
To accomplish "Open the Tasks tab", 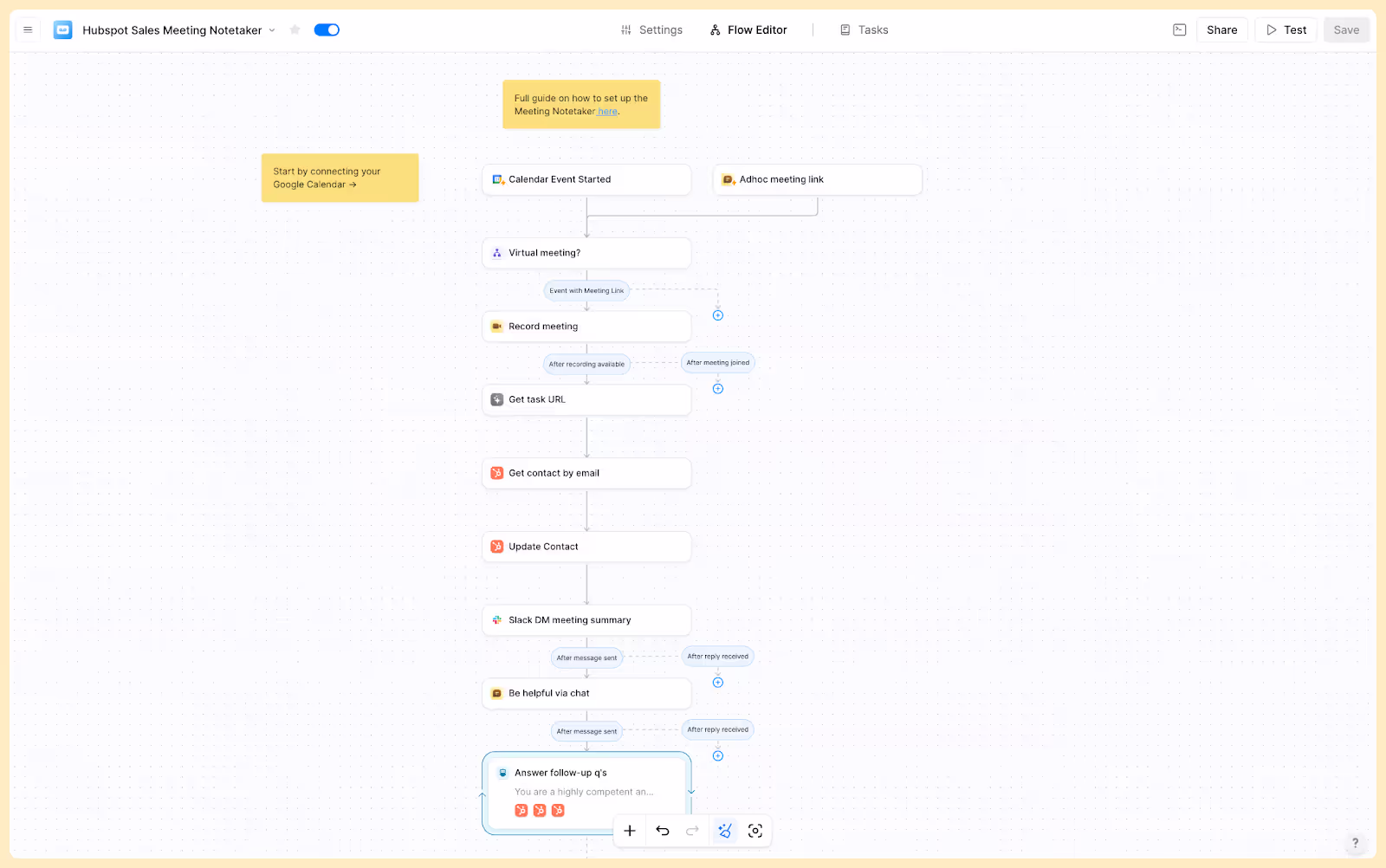I will pyautogui.click(x=864, y=29).
